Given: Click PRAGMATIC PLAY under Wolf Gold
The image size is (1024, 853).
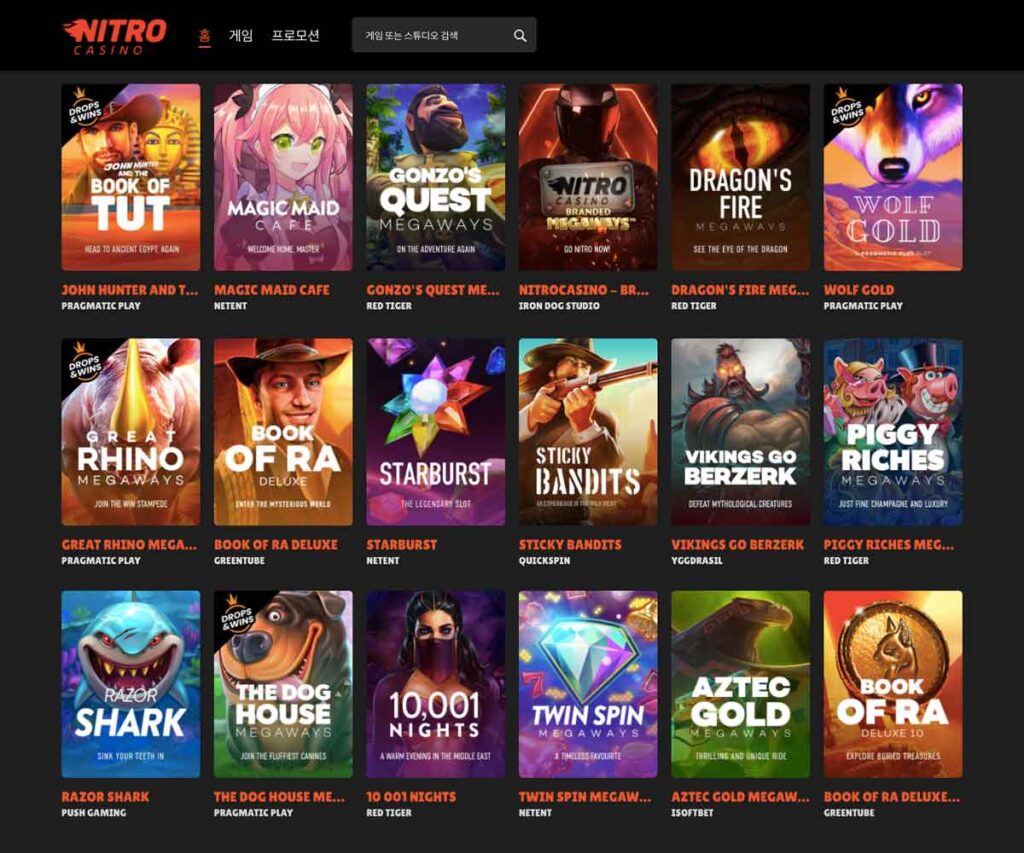Looking at the screenshot, I should pyautogui.click(x=863, y=306).
